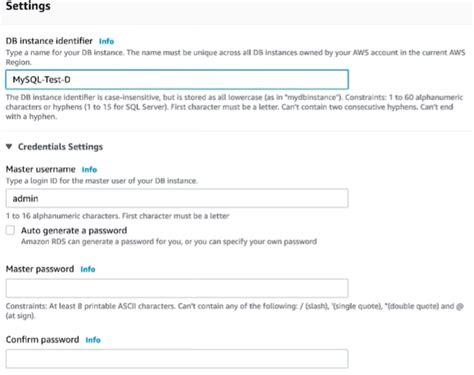Click the Amazon RDS can generate password description
This screenshot has width=474, height=375.
click(x=169, y=242)
